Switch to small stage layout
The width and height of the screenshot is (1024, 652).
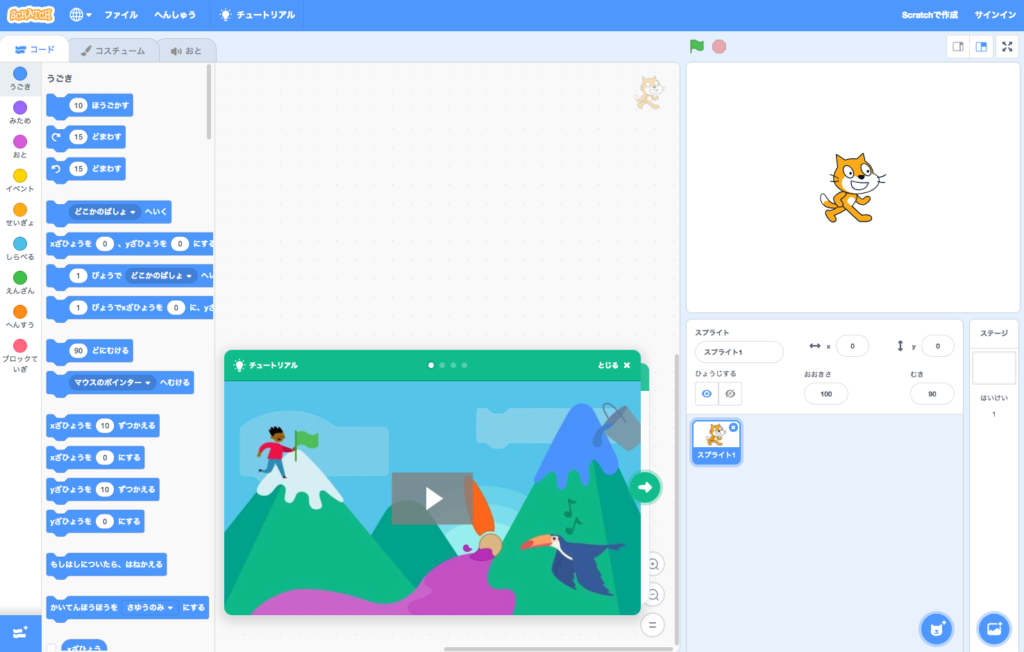[x=958, y=47]
